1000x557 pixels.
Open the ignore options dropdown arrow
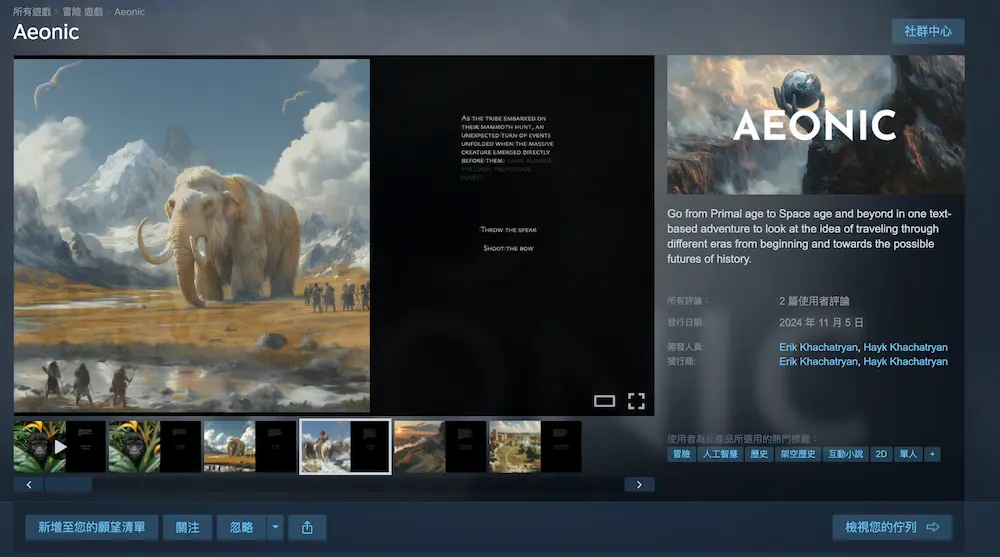(275, 527)
